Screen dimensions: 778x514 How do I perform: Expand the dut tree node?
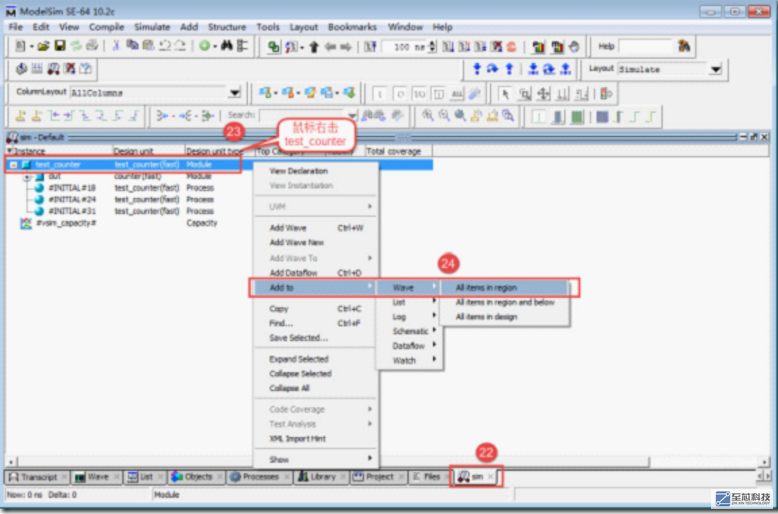pyautogui.click(x=27, y=177)
